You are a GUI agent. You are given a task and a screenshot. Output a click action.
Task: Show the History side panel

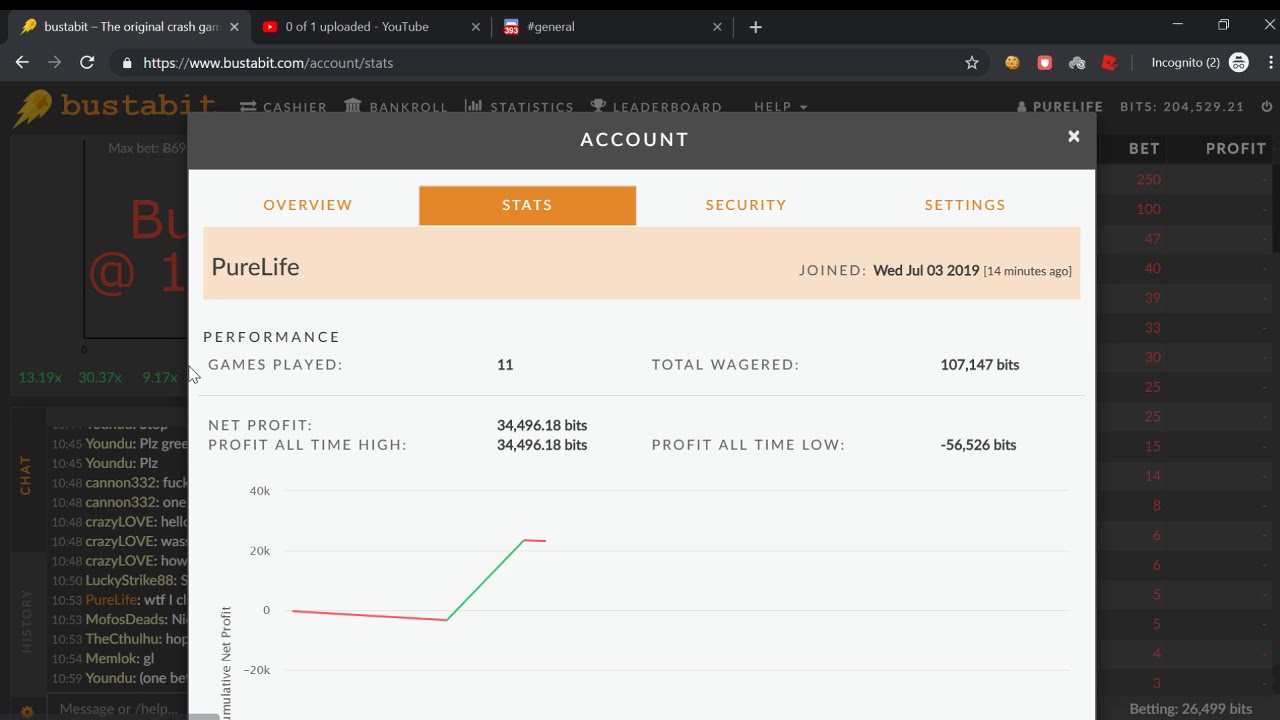click(27, 620)
